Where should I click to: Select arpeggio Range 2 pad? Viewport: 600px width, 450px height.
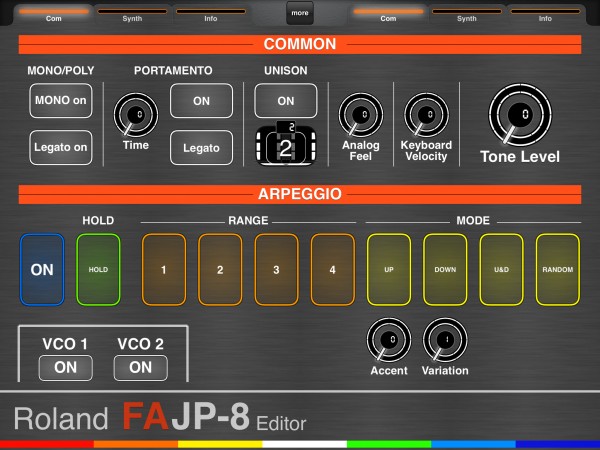220,270
